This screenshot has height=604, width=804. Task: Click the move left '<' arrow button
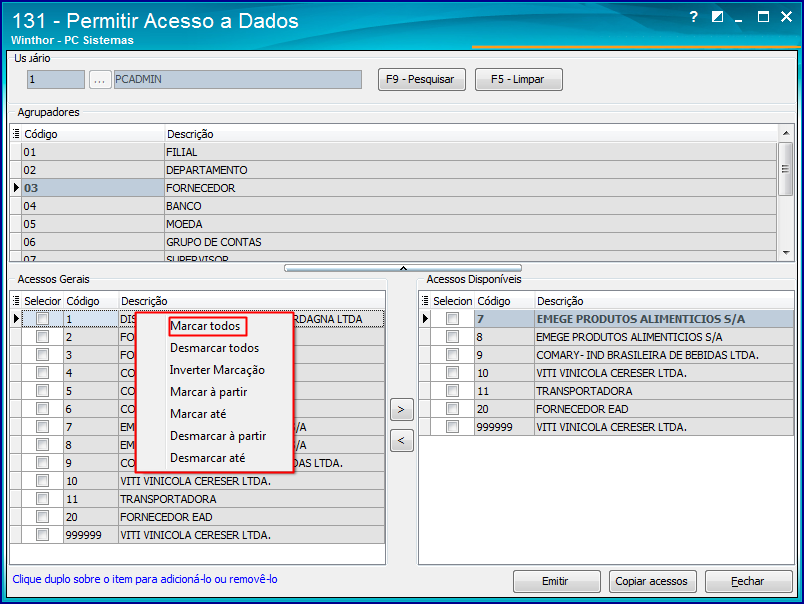tap(401, 440)
